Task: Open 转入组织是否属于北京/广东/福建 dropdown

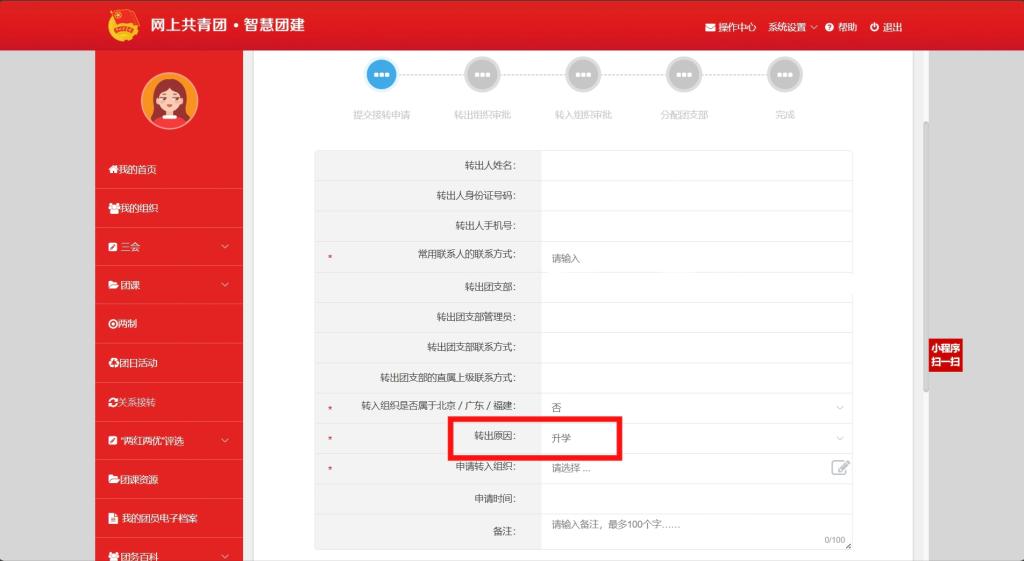Action: click(695, 408)
